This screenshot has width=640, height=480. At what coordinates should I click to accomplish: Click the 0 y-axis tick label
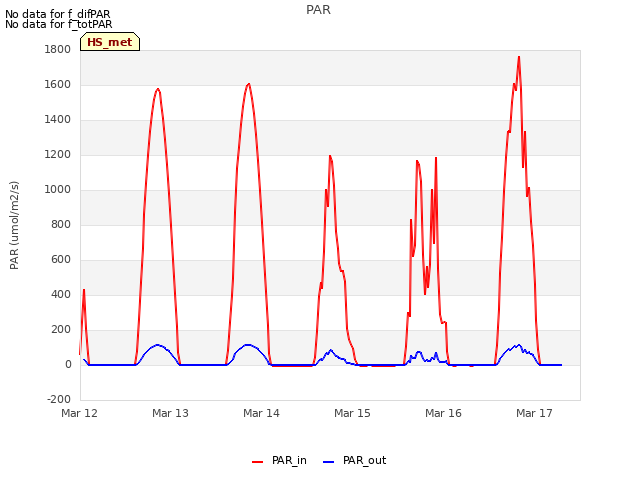pos(68,364)
